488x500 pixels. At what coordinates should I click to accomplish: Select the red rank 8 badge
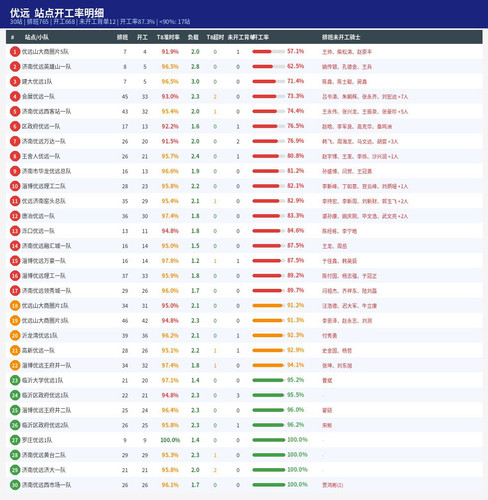click(x=15, y=156)
